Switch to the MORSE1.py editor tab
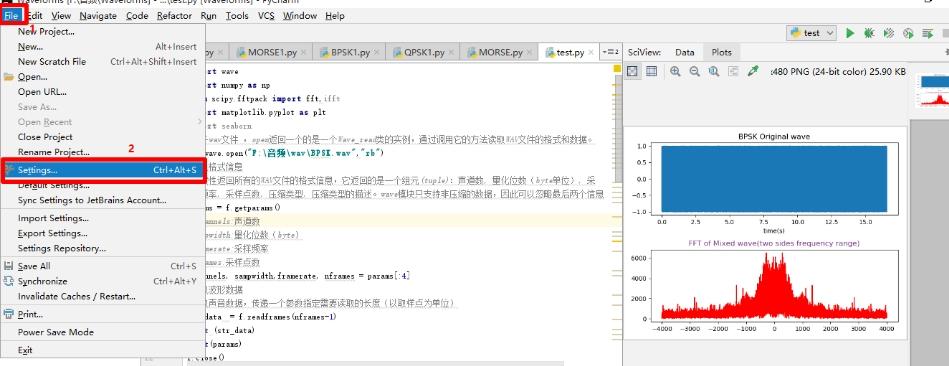This screenshot has width=949, height=366. (271, 53)
